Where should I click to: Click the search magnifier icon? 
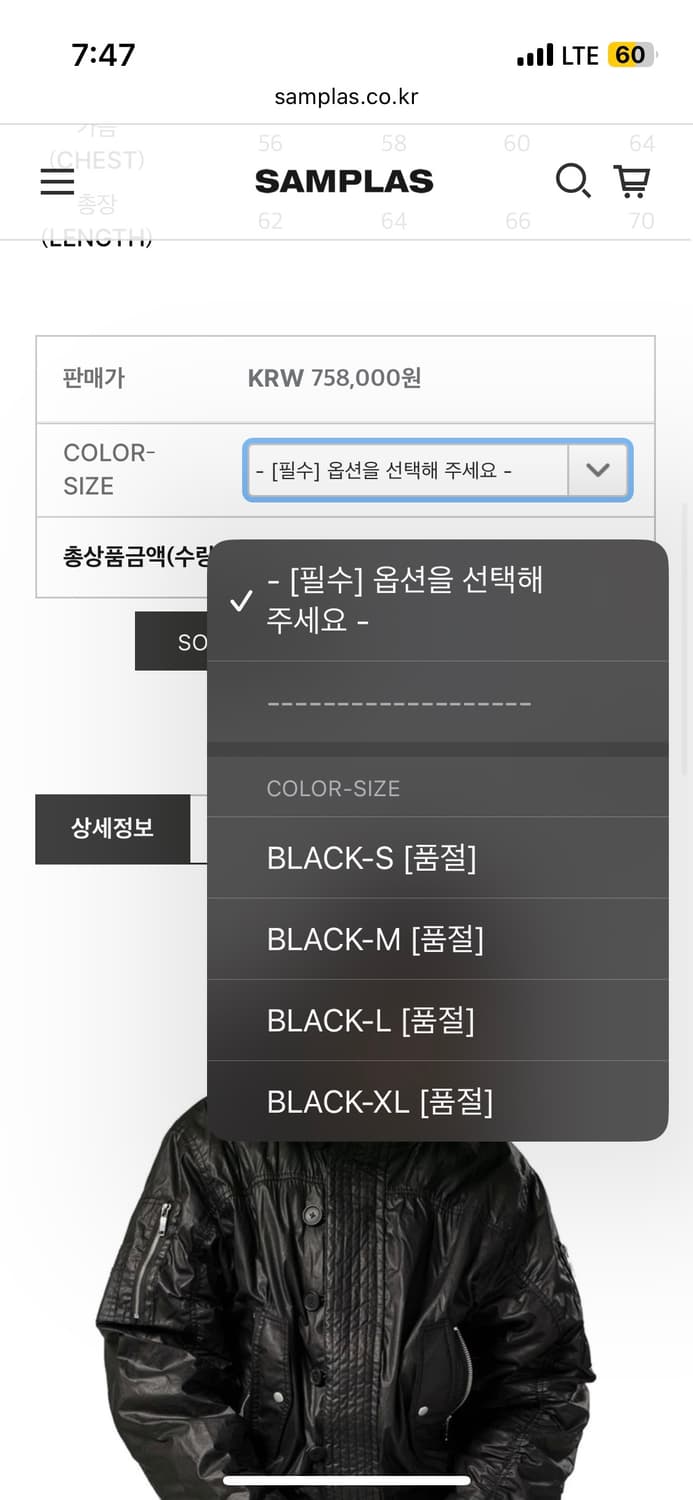pos(573,181)
